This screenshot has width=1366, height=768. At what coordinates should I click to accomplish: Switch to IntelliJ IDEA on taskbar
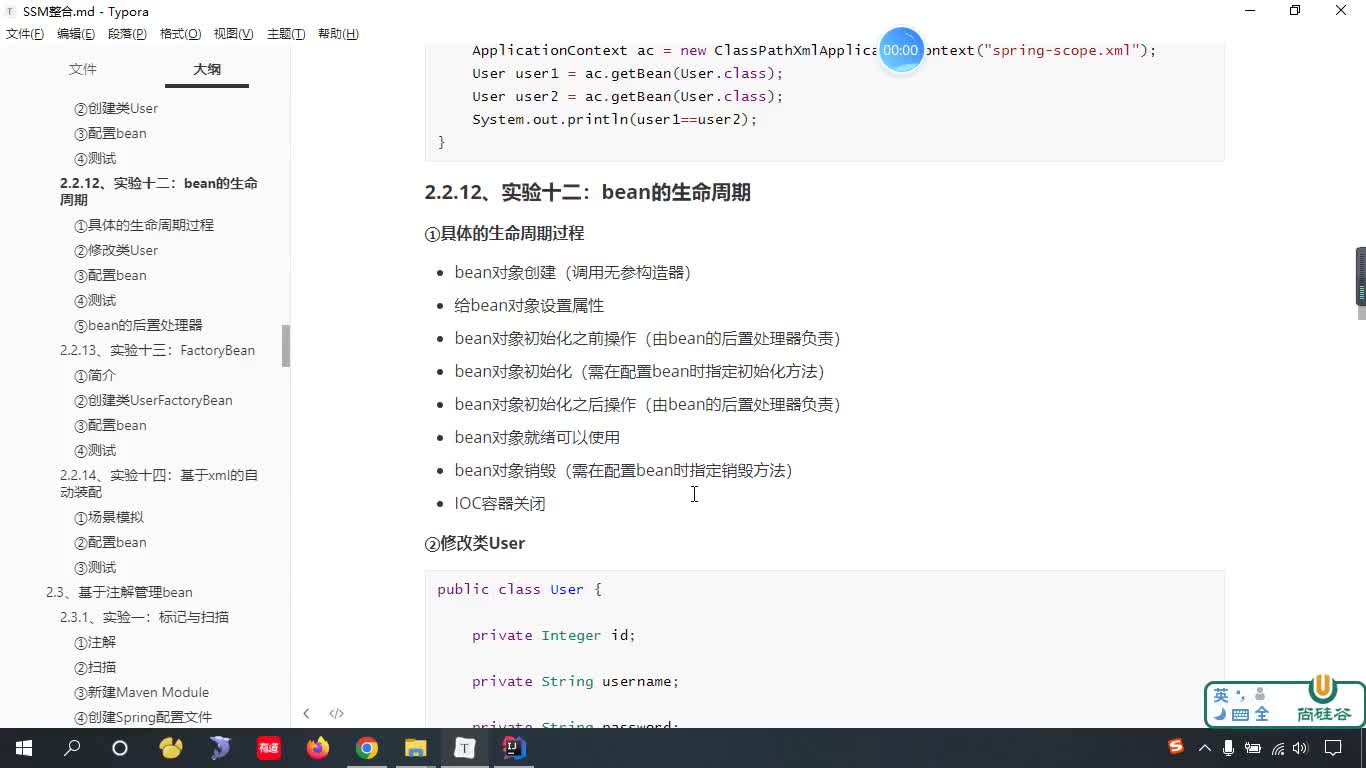point(514,748)
